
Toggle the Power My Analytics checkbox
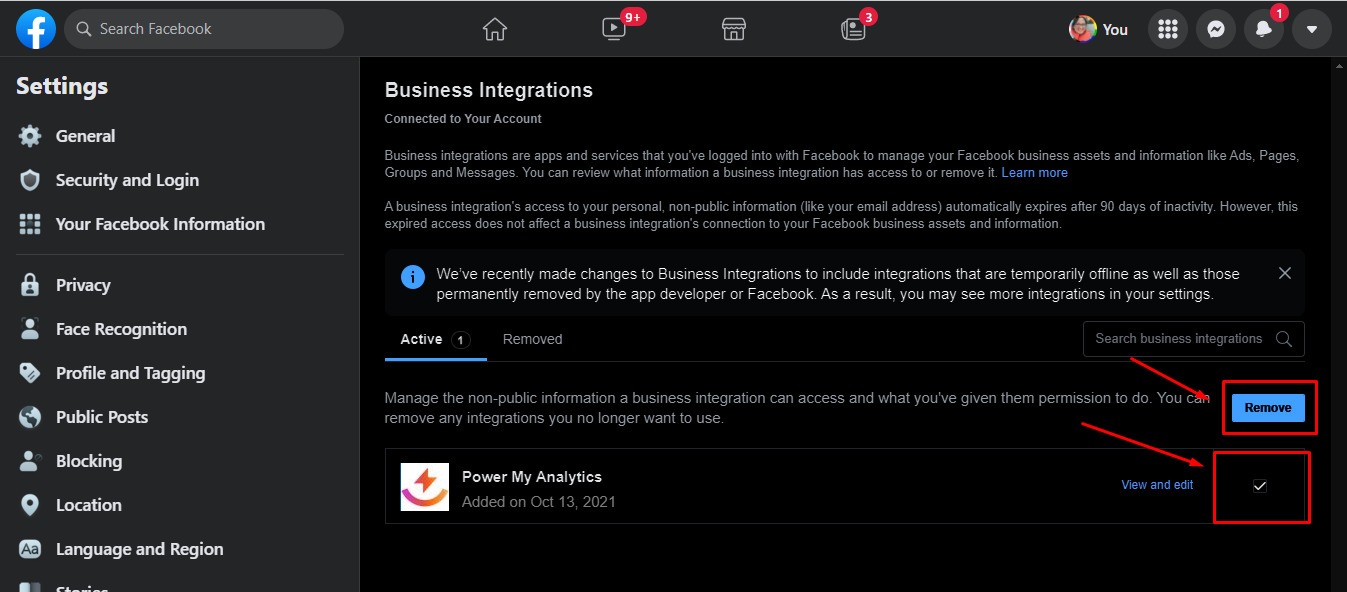click(x=1260, y=486)
